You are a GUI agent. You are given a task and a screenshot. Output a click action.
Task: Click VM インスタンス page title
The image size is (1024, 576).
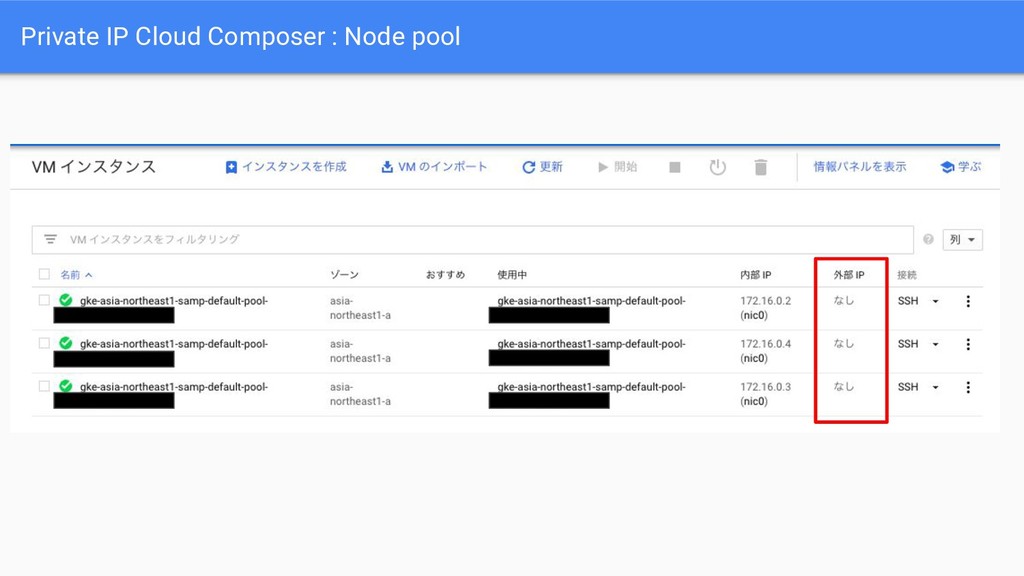tap(94, 167)
